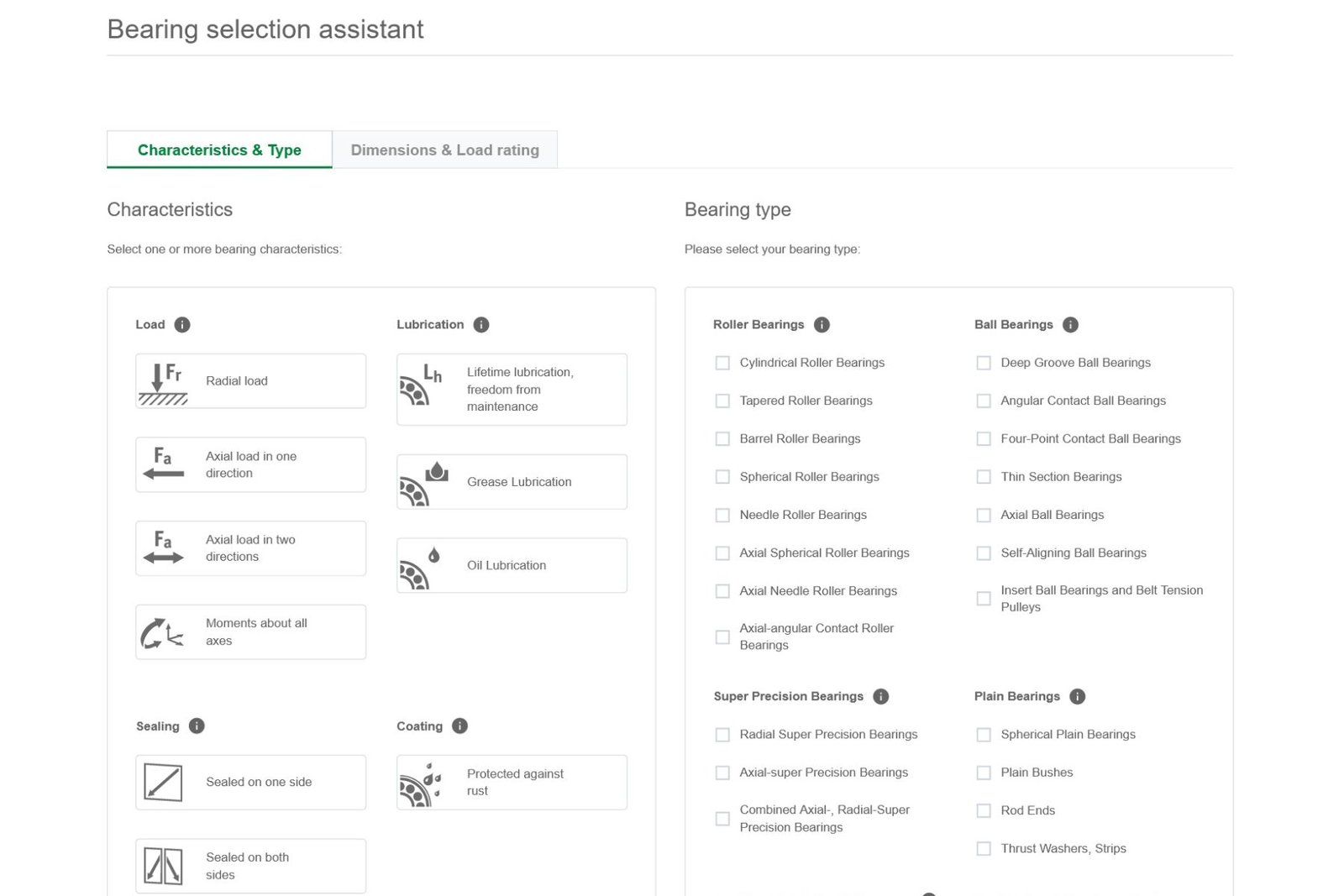The image size is (1344, 896).
Task: Select the Lifetime lubrication characteristic button
Action: point(512,390)
